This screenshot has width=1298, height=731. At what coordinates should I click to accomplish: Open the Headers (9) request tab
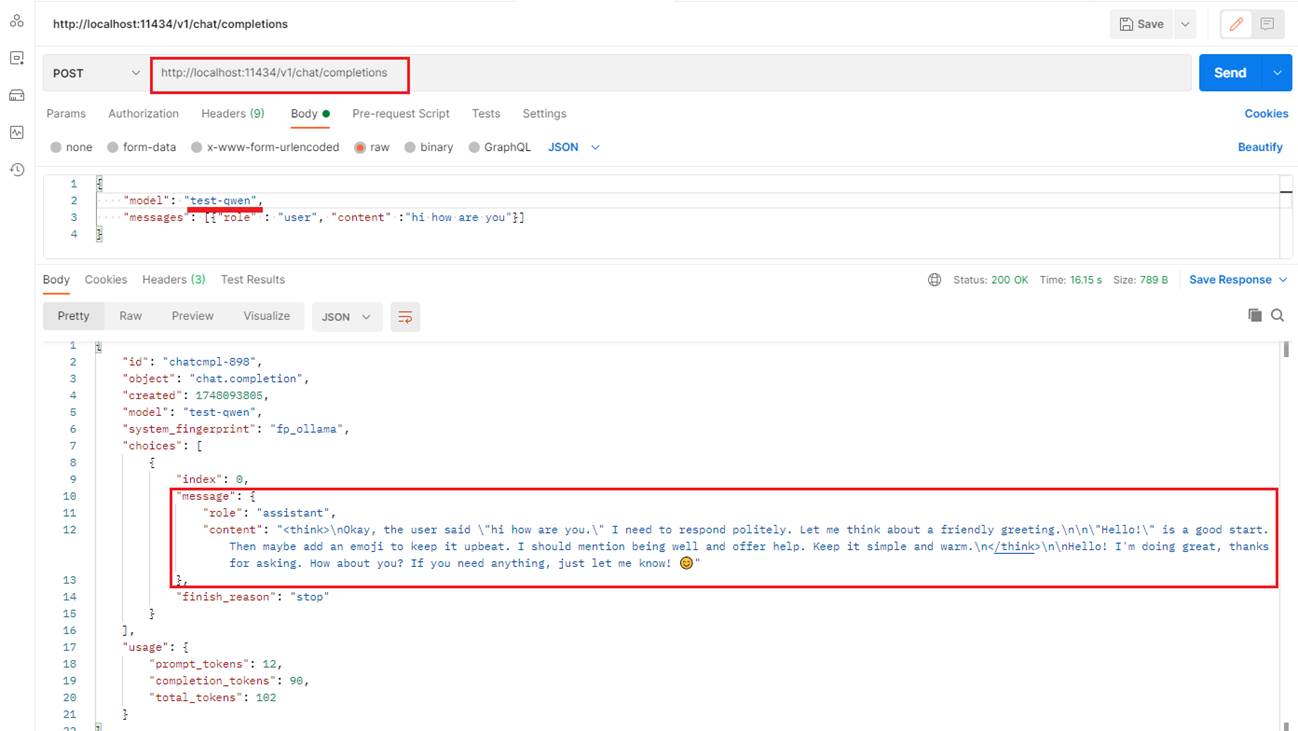click(233, 114)
